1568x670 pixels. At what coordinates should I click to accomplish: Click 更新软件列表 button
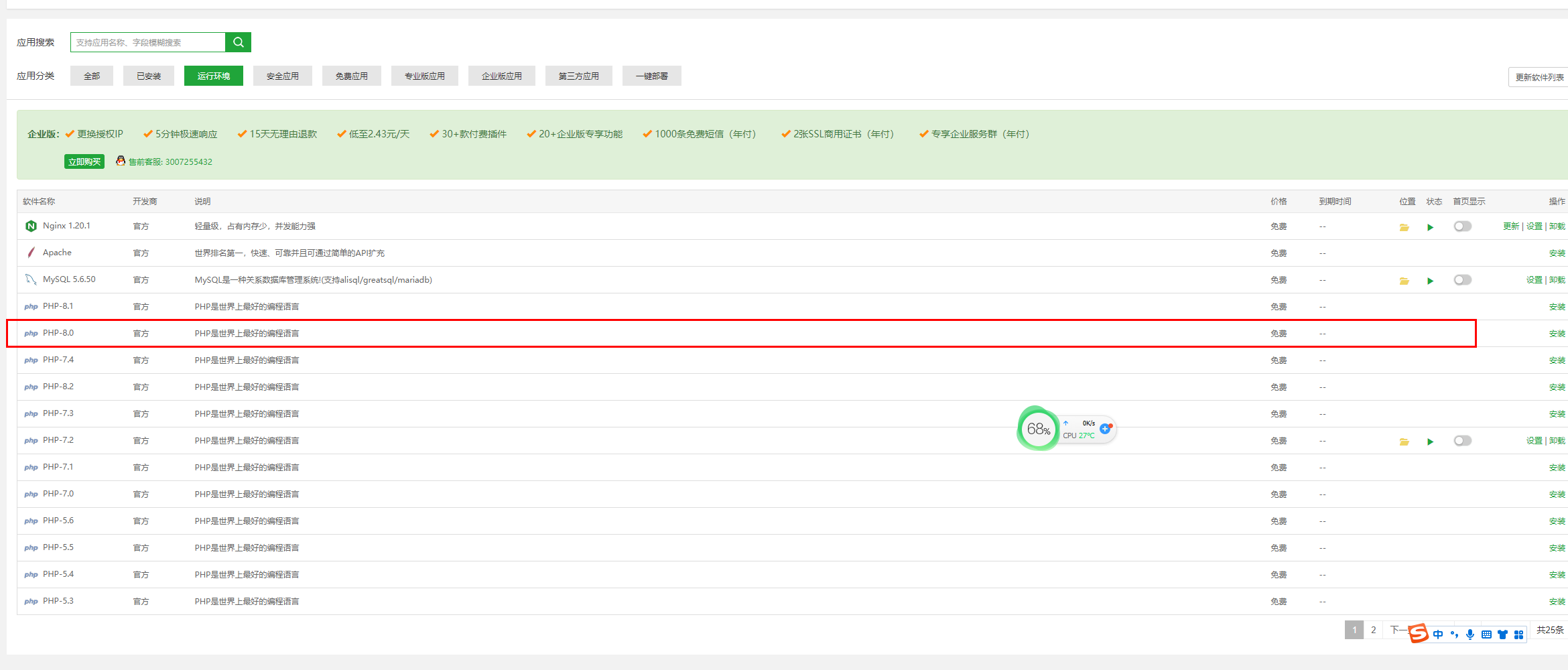tap(1539, 77)
